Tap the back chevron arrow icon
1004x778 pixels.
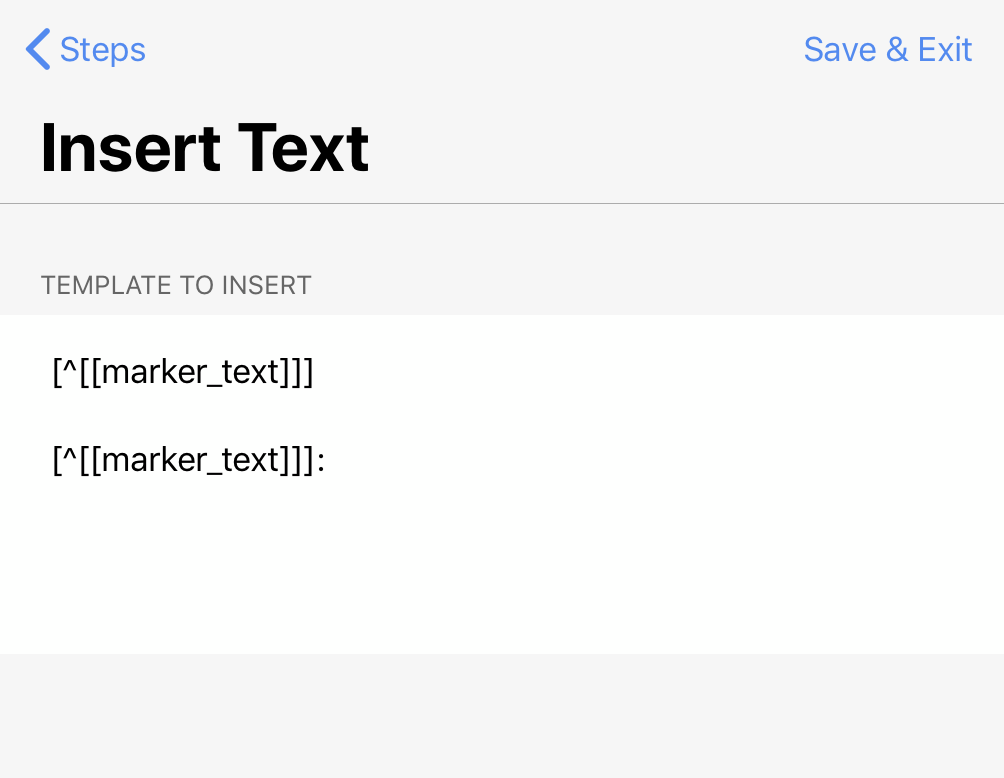(x=38, y=49)
